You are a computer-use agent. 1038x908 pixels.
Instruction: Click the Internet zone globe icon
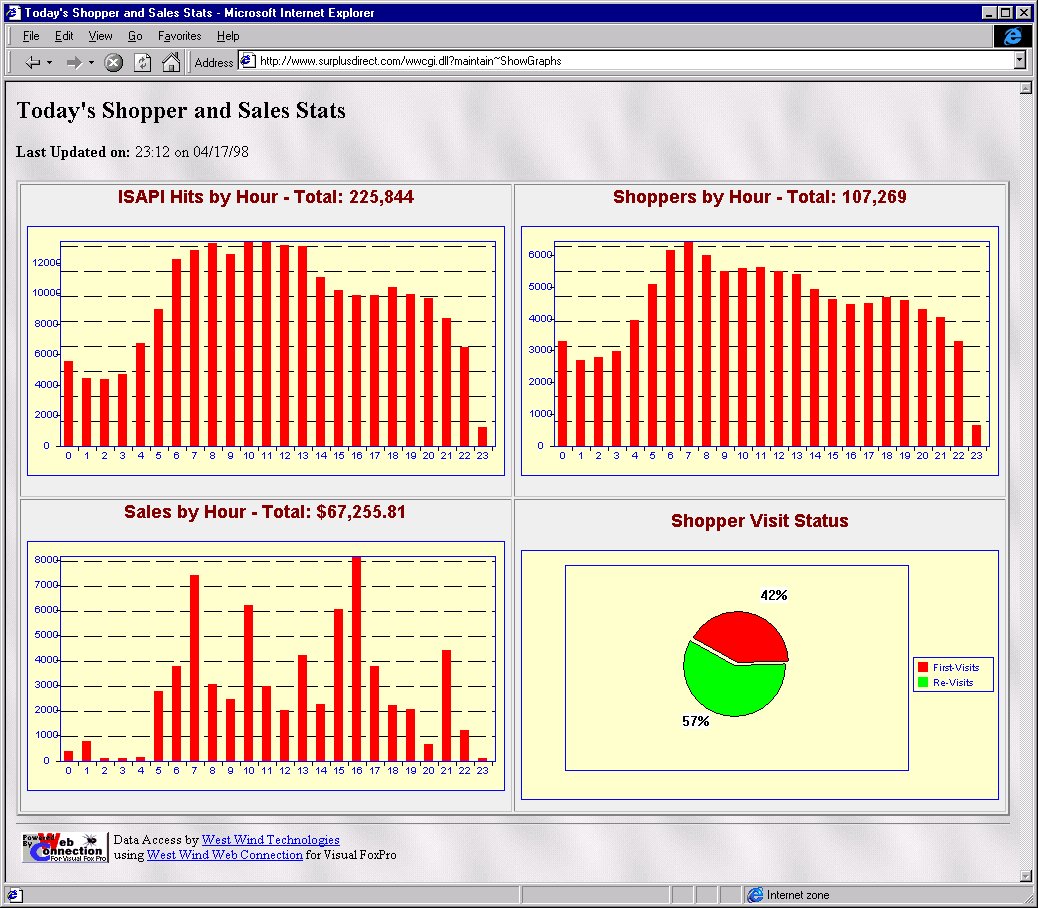pos(755,895)
